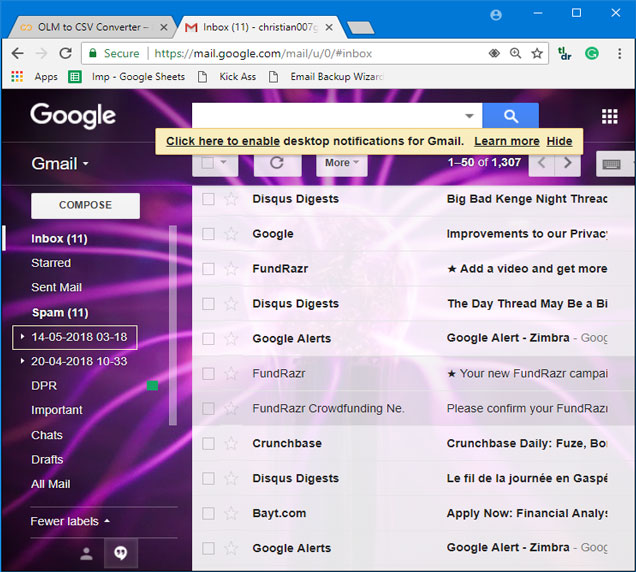Screen dimensions: 636x572
Task: Click the blue search button
Action: tap(510, 116)
